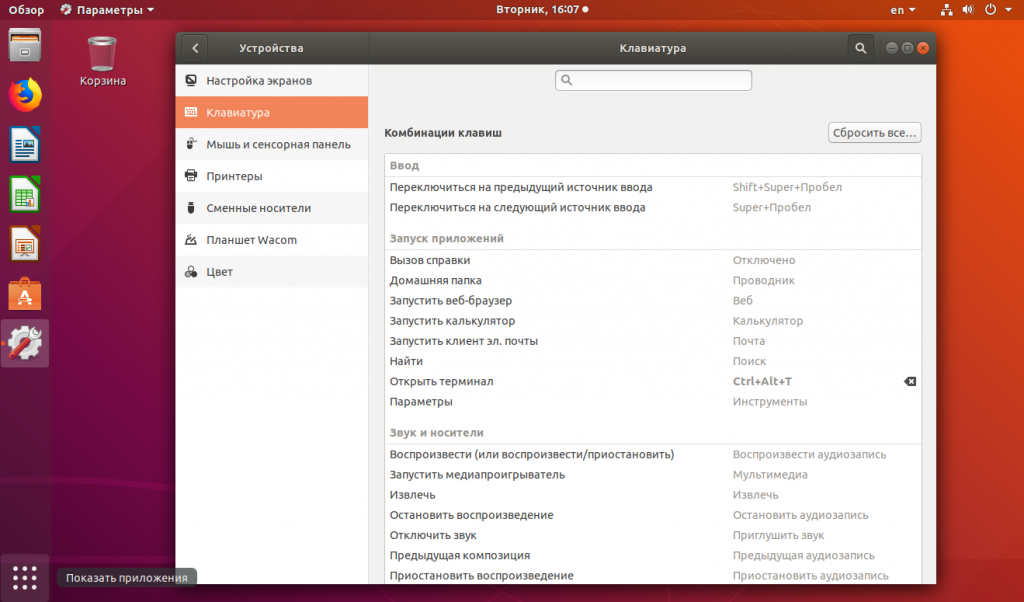Open the search magnifier icon in title bar
This screenshot has height=602, width=1024.
[x=861, y=48]
